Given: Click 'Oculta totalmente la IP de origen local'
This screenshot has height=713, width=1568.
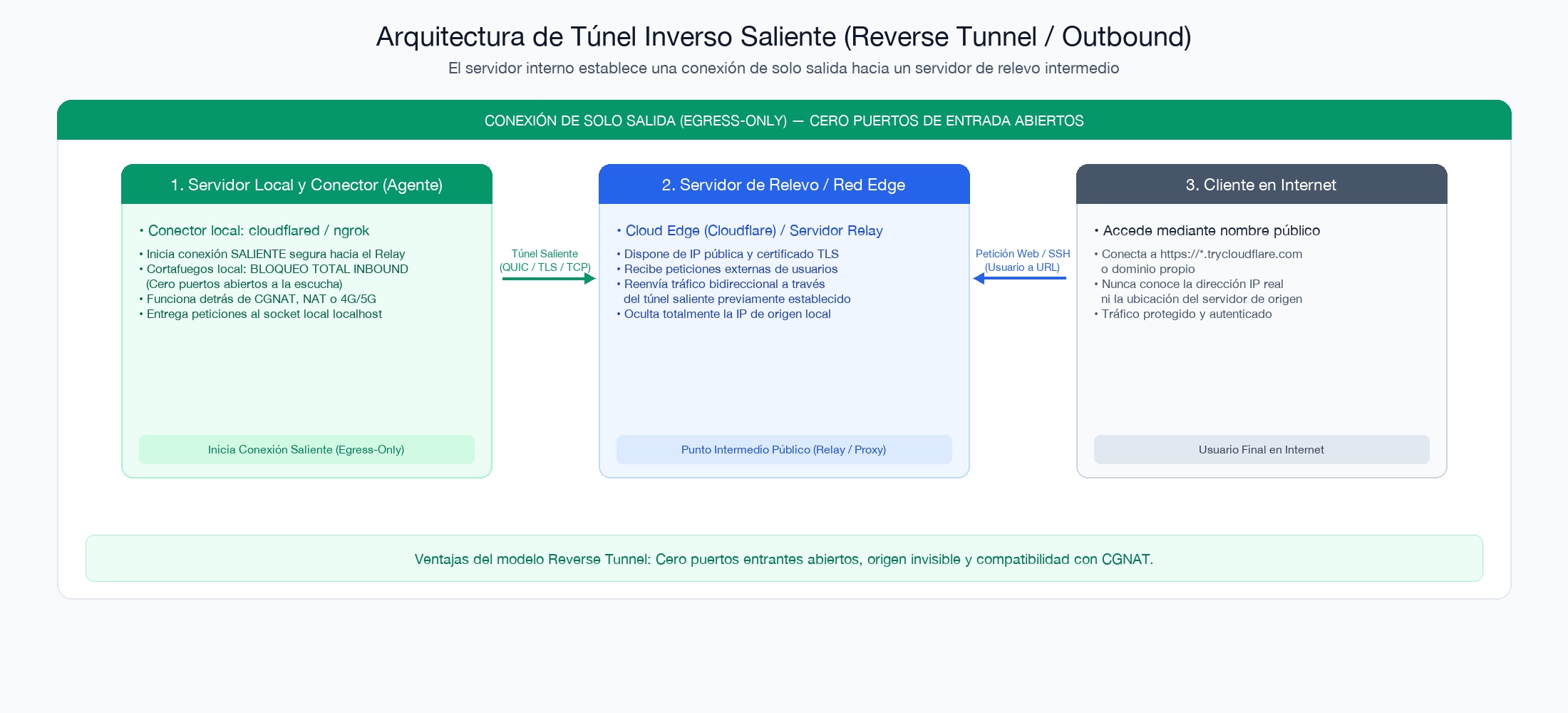Looking at the screenshot, I should [x=723, y=314].
